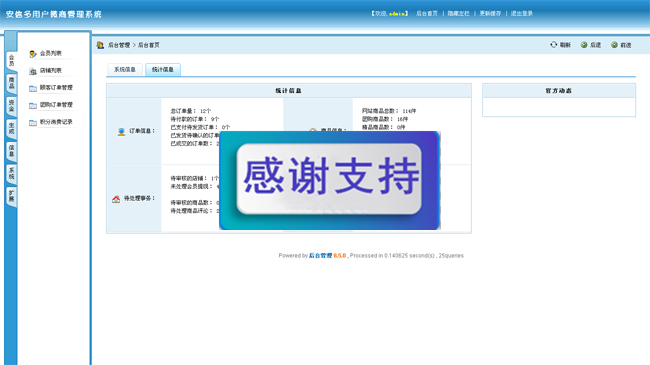Click the 刷新 refresh icon
Viewport: 650px width, 365px height.
[x=553, y=45]
